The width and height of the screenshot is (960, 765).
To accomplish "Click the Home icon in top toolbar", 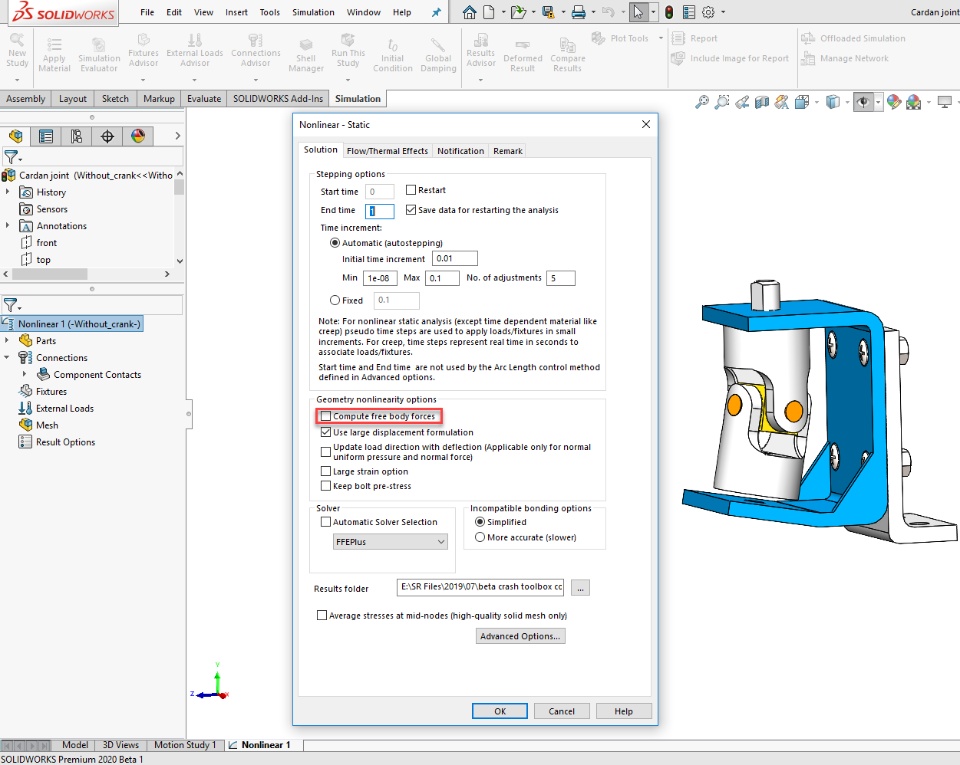I will tap(469, 12).
